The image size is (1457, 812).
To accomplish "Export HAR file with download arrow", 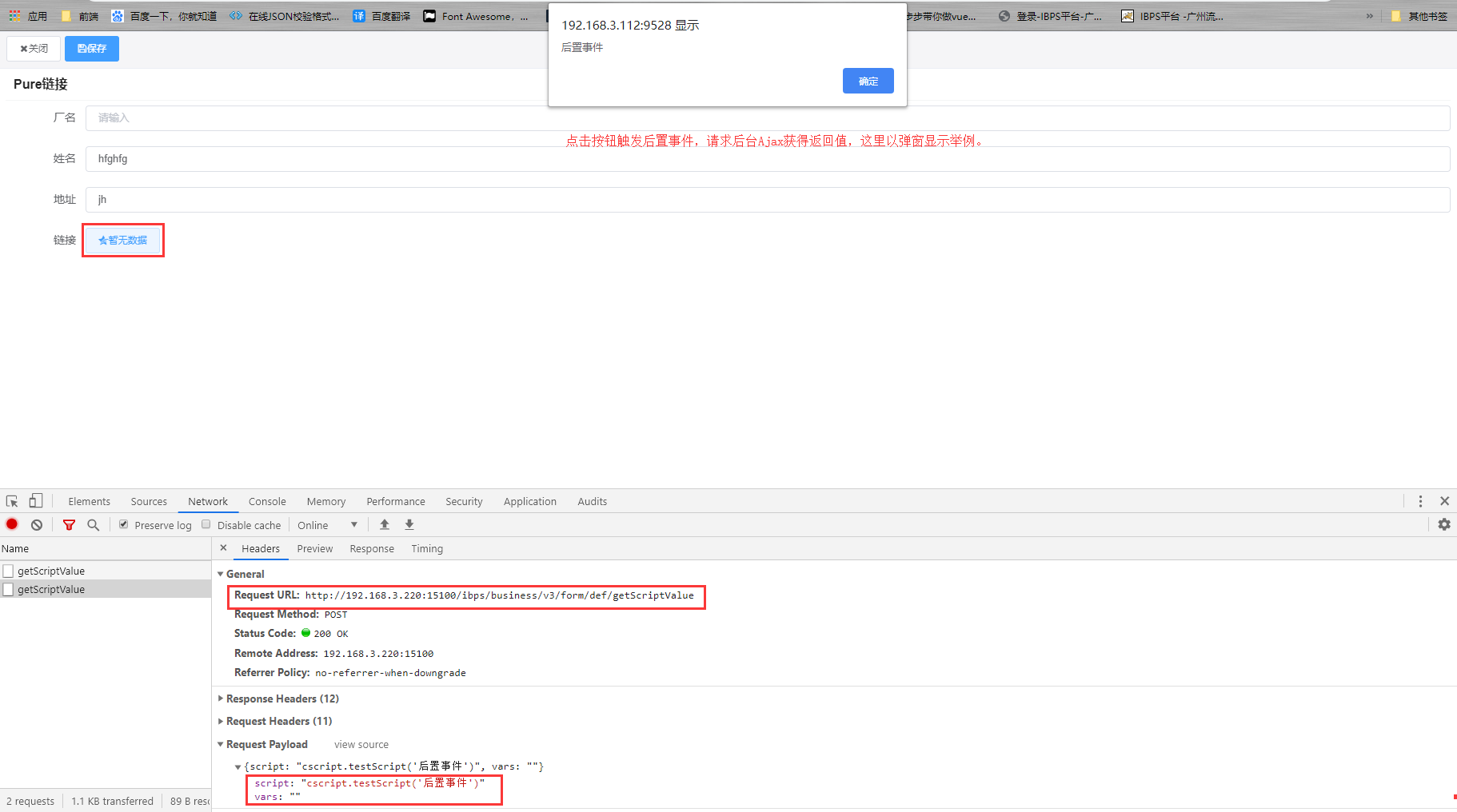I will [409, 525].
